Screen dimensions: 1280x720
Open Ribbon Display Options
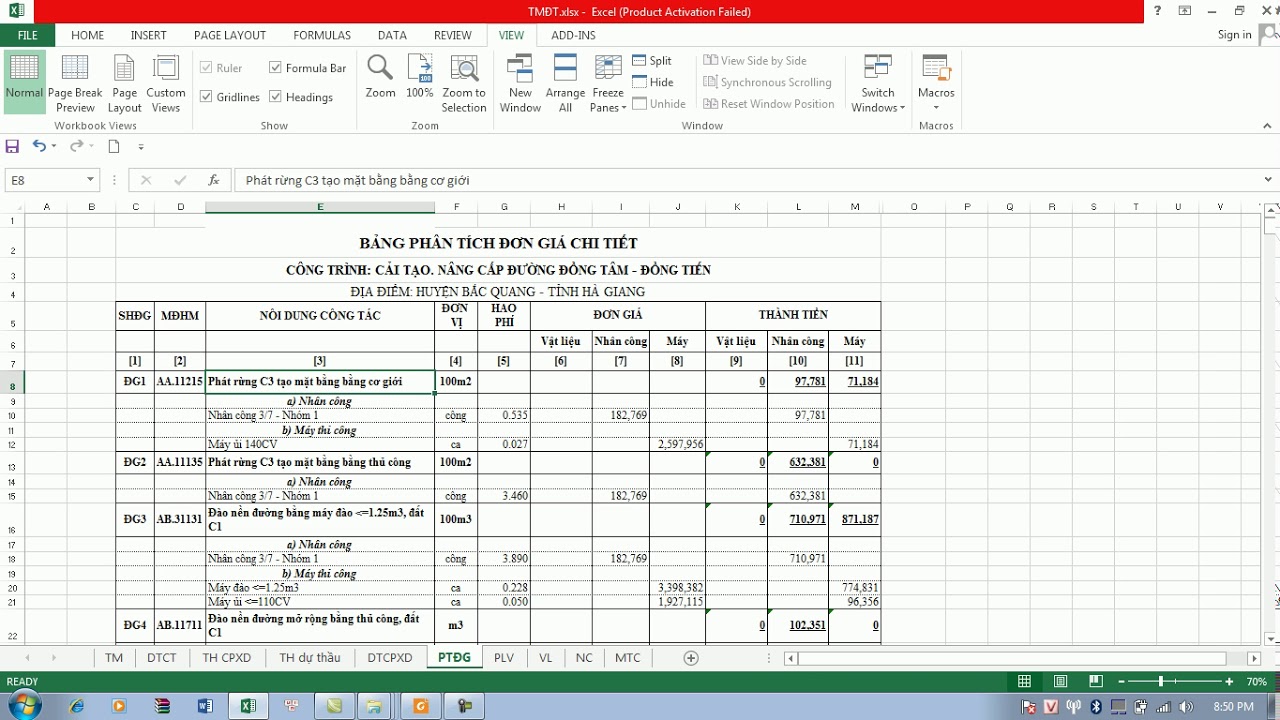(1185, 11)
